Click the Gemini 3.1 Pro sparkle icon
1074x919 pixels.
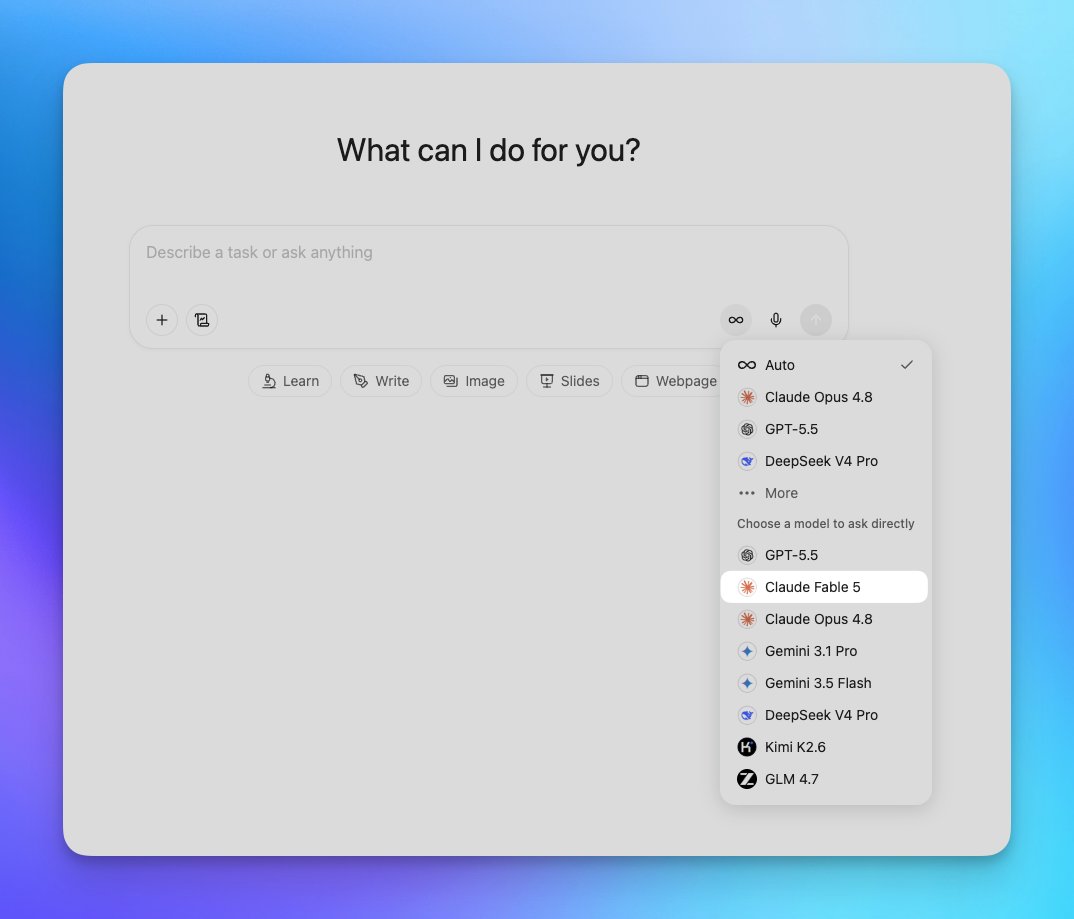pyautogui.click(x=747, y=651)
